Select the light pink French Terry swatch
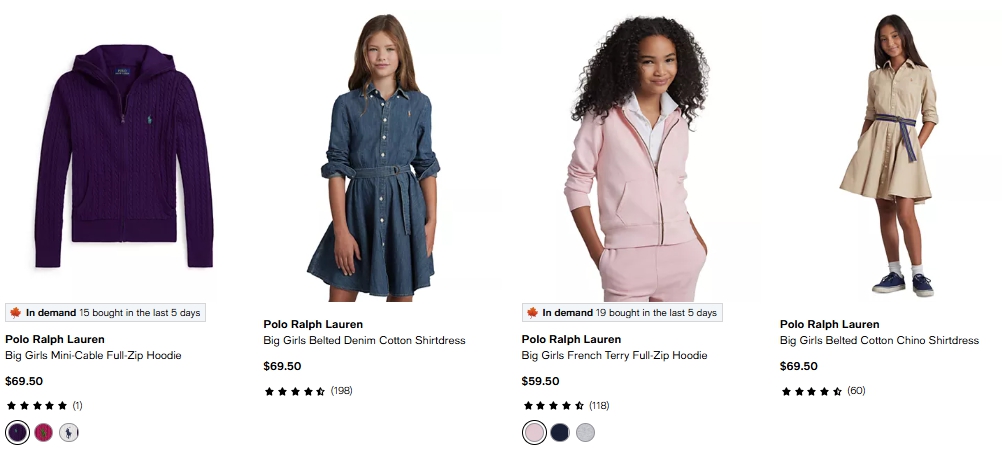1002x454 pixels. (534, 432)
